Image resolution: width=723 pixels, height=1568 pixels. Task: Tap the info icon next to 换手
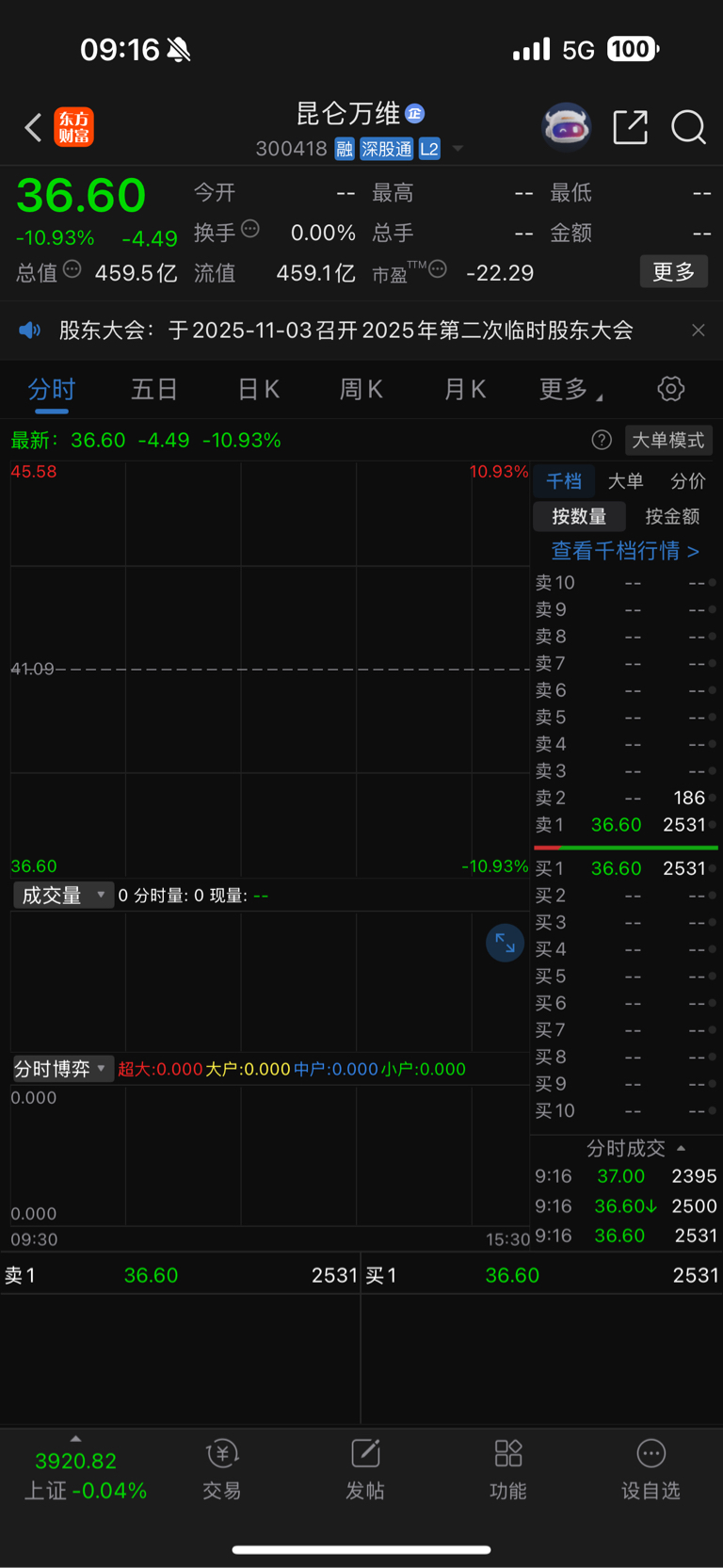click(250, 228)
